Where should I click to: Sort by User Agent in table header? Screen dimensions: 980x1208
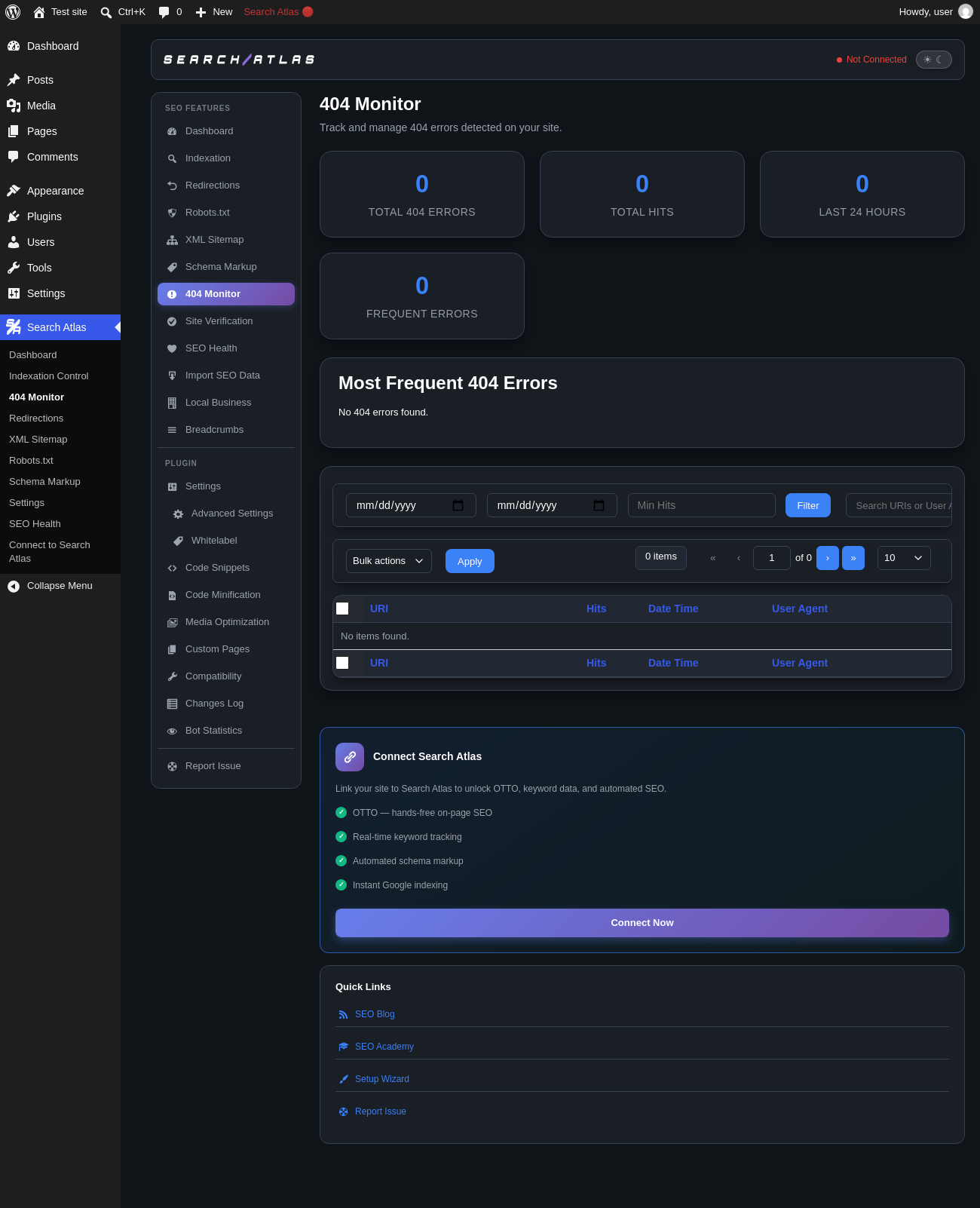[x=800, y=609]
